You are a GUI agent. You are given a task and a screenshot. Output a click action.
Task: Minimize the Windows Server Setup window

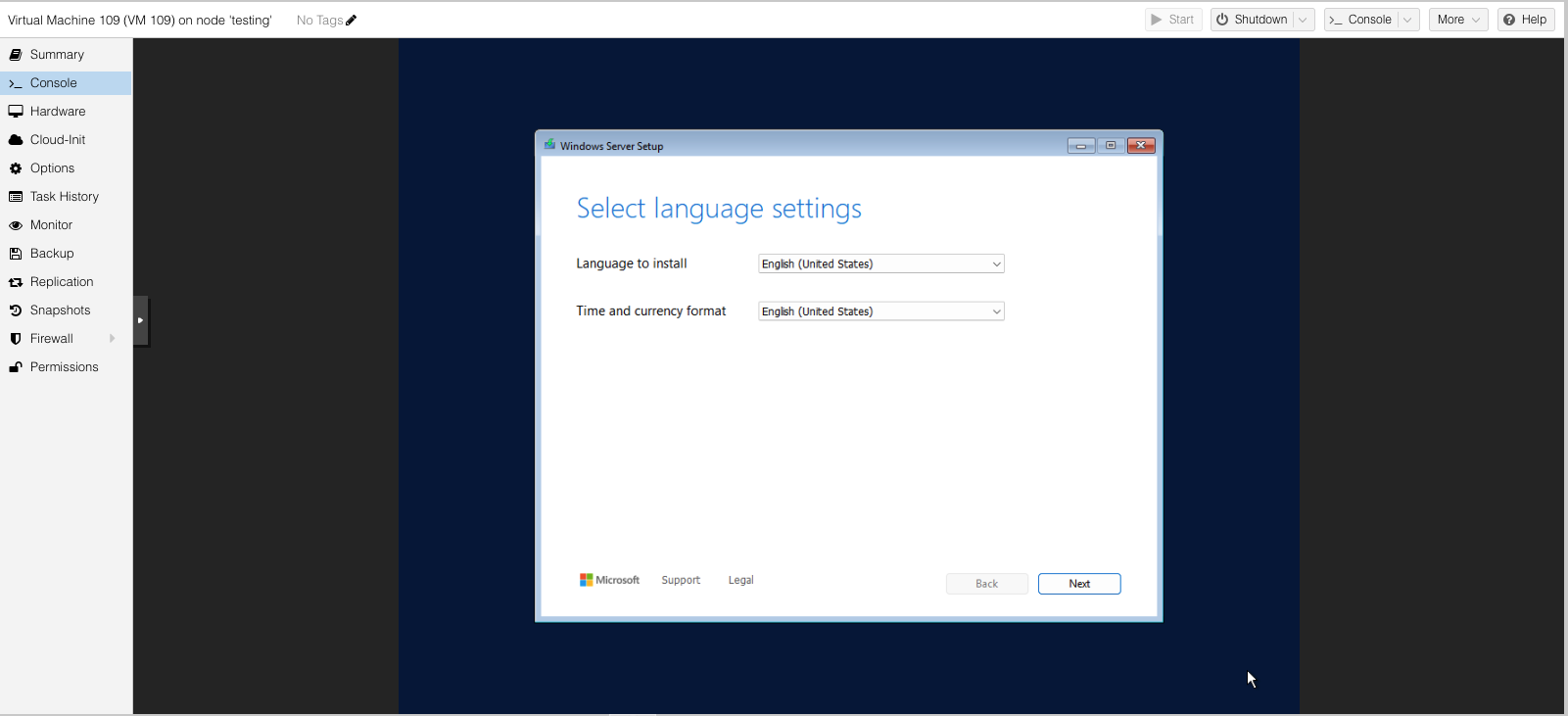[x=1081, y=146]
